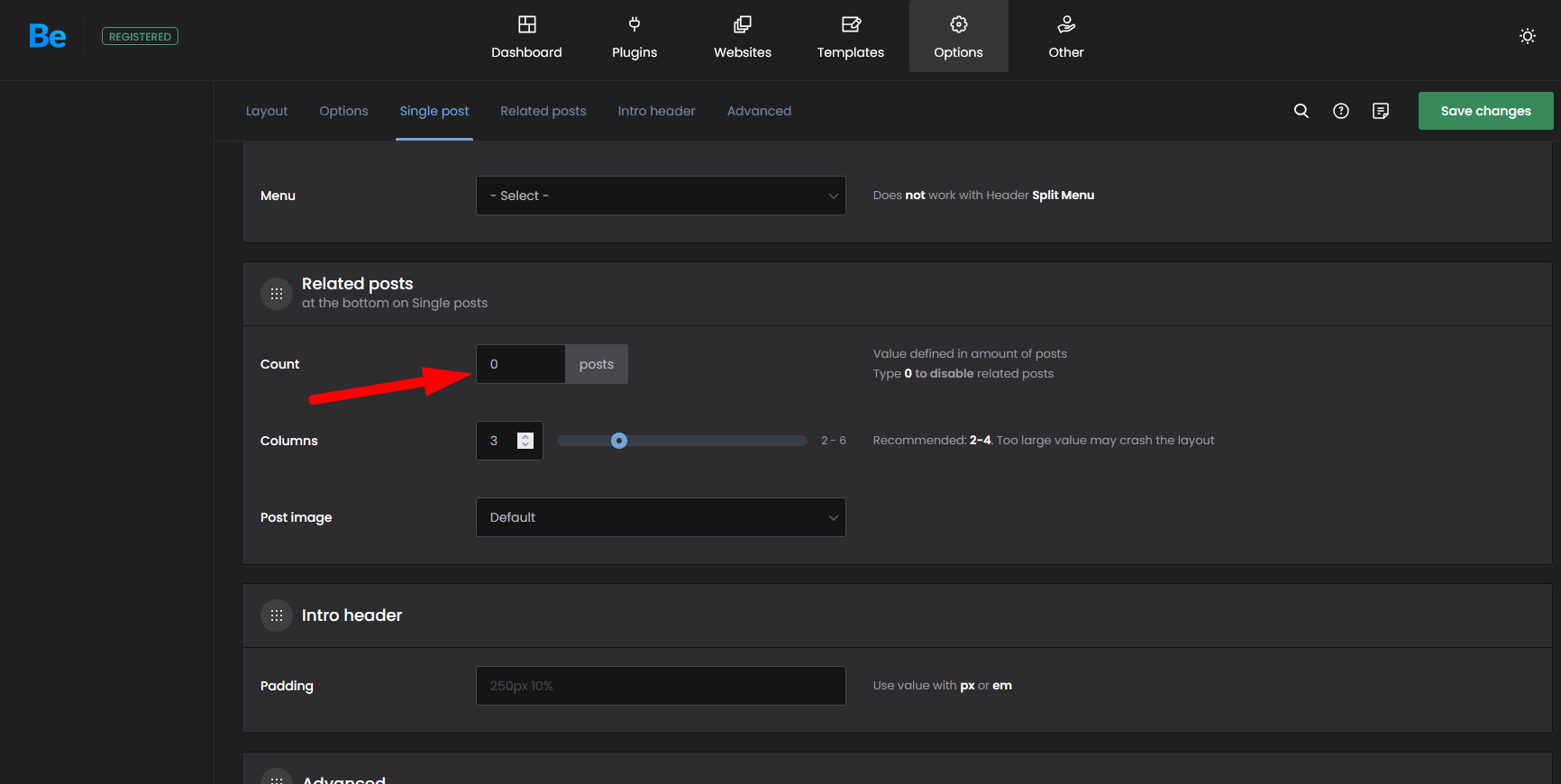This screenshot has width=1561, height=784.
Task: Open the Other section
Action: (1066, 37)
